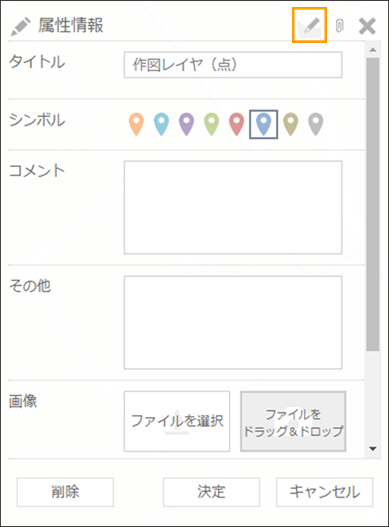Select the gray pin symbol
This screenshot has width=389, height=527.
pos(316,124)
